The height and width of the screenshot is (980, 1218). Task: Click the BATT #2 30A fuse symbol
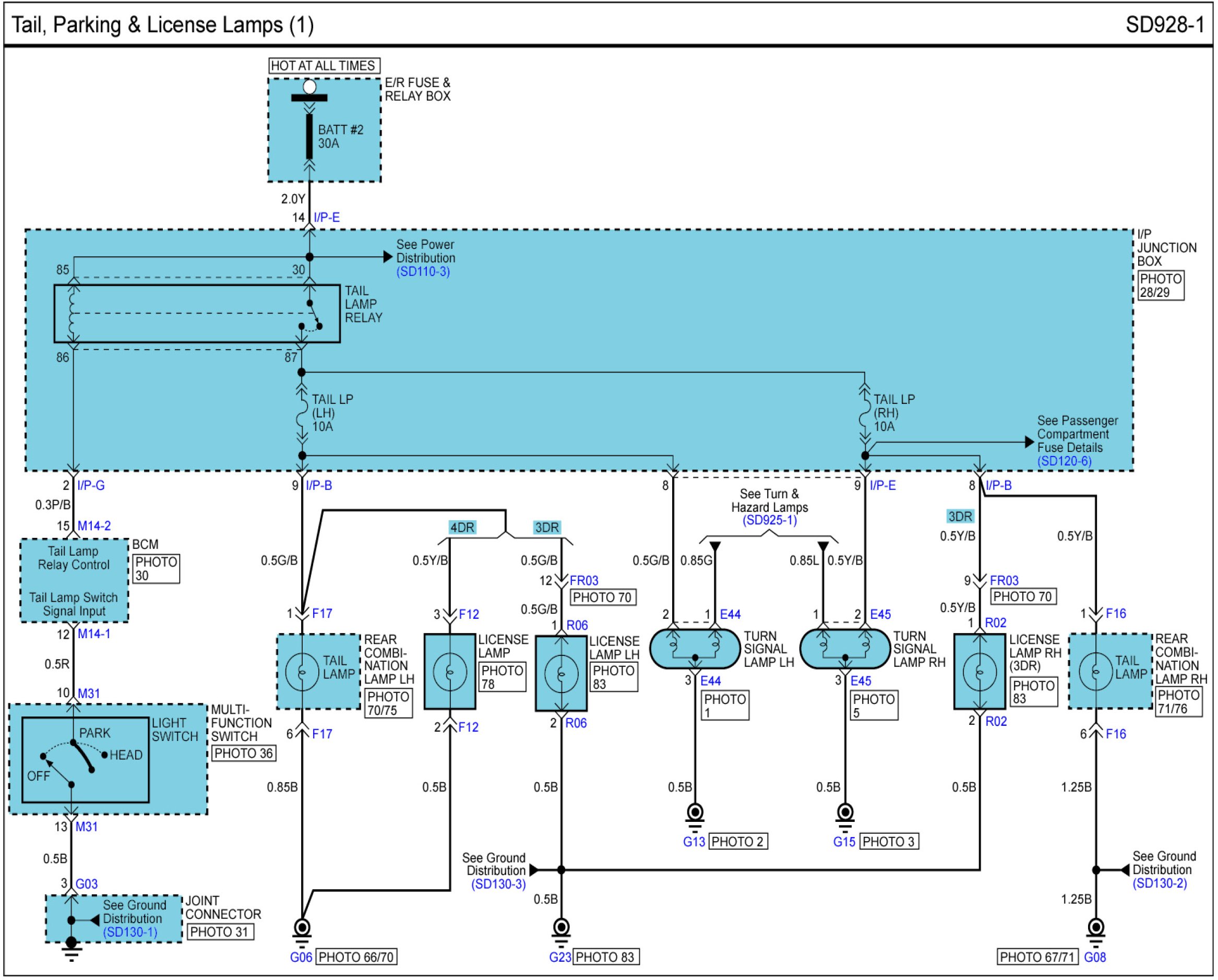pyautogui.click(x=309, y=136)
